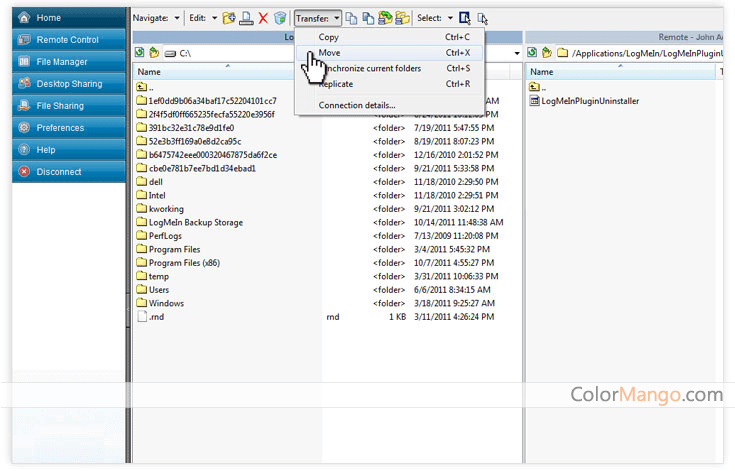Expand the local path C:\ combo box
The image size is (735, 471).
[517, 53]
